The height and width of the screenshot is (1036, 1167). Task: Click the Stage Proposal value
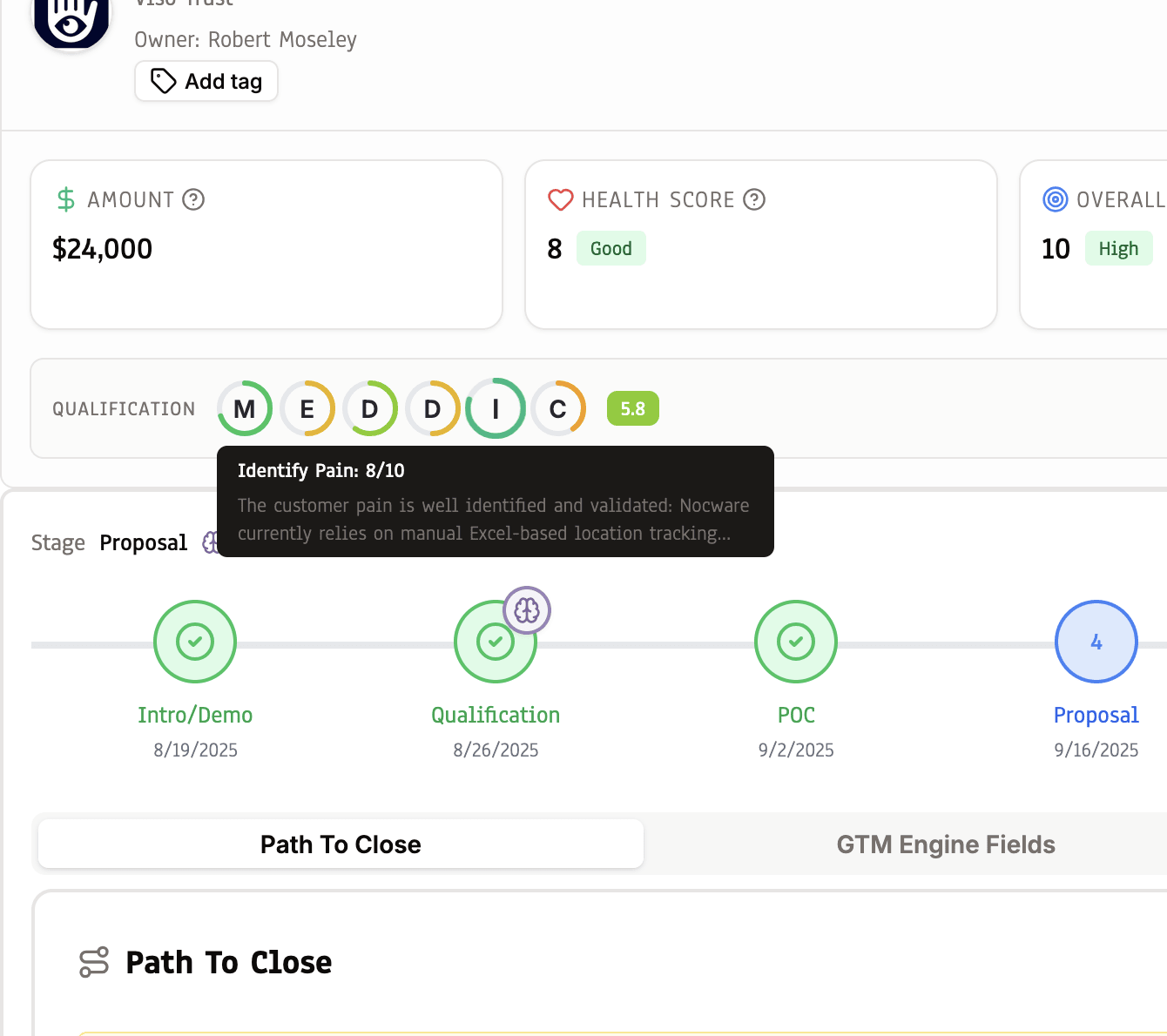tap(144, 542)
